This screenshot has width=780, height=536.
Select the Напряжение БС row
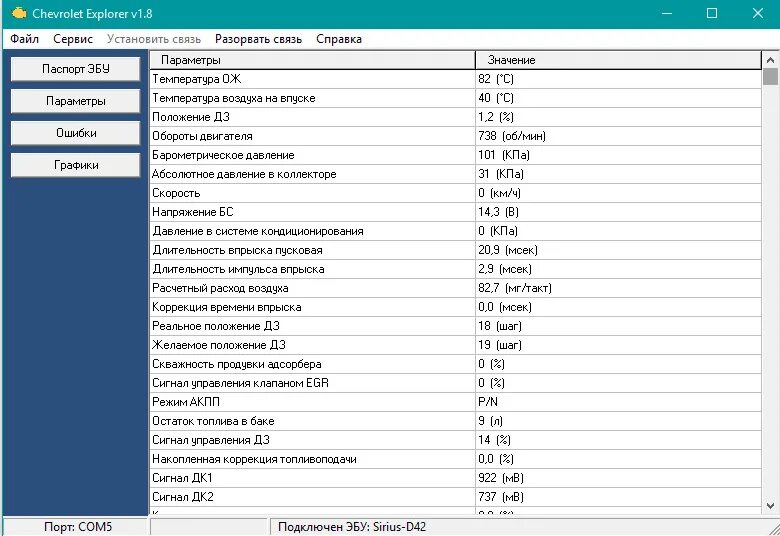[456, 212]
